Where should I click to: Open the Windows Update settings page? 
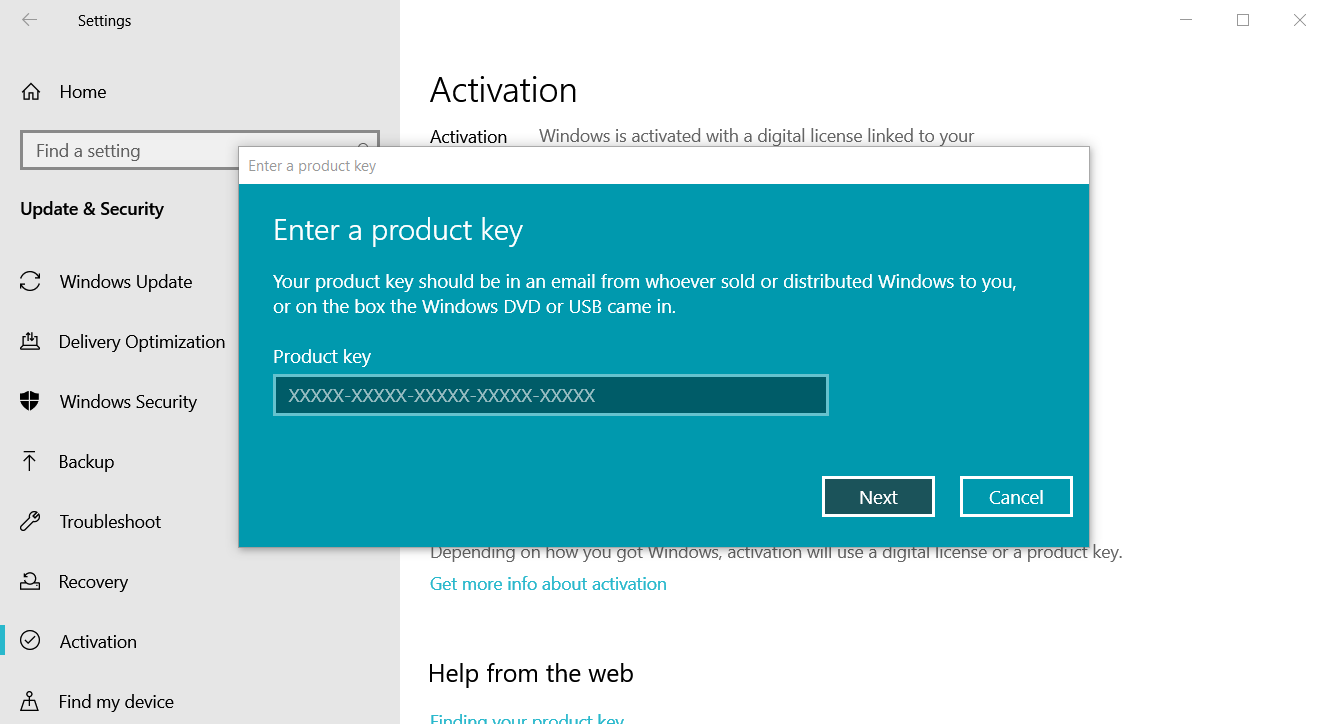pyautogui.click(x=126, y=282)
